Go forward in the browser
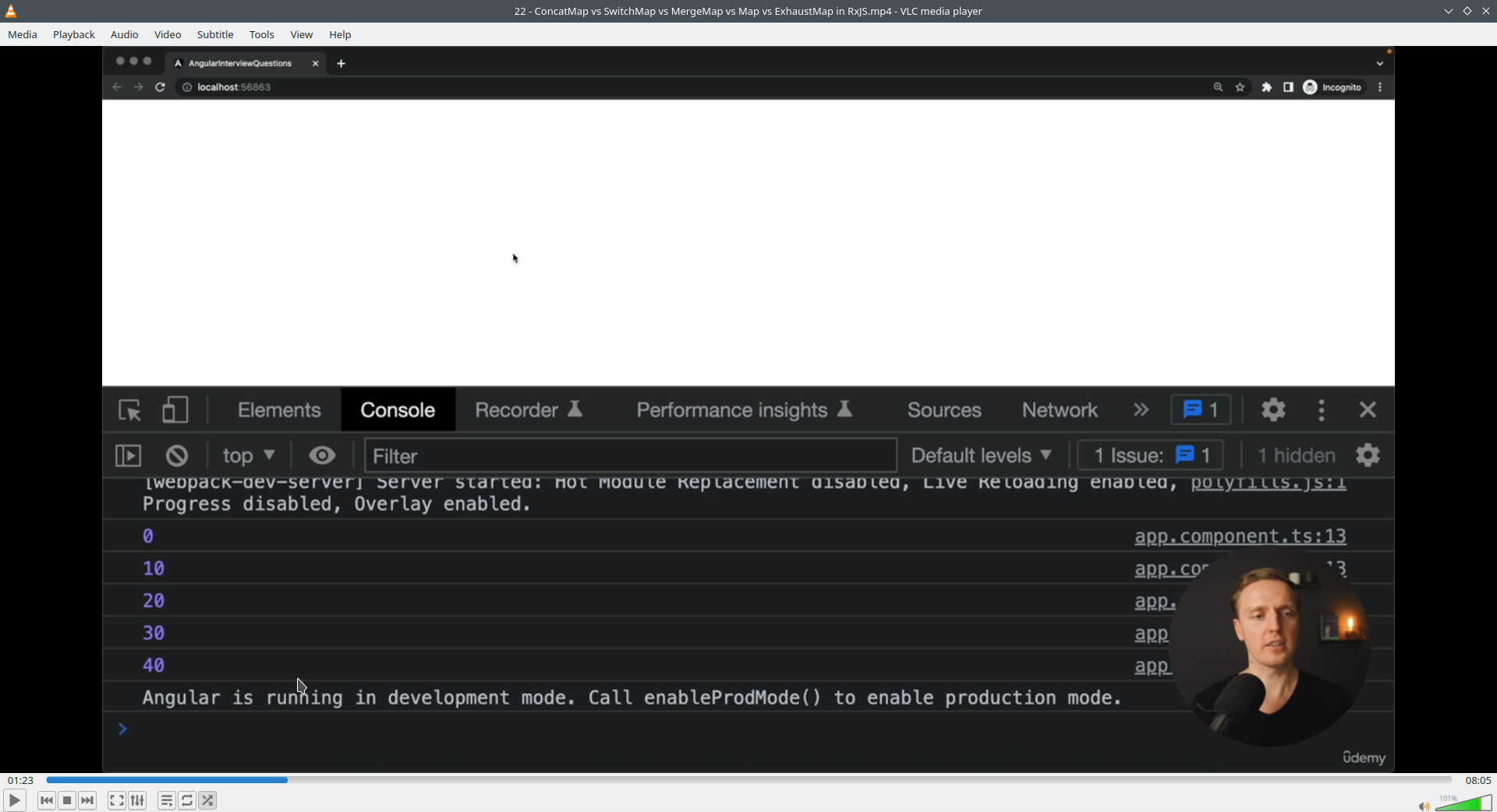1497x812 pixels. point(139,87)
